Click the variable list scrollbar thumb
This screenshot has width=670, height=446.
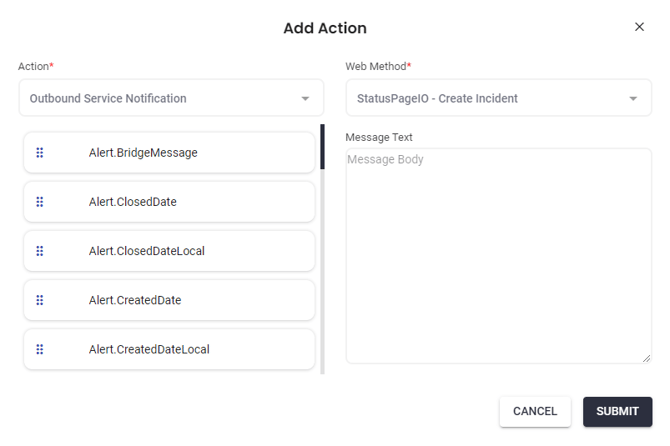pos(322,146)
